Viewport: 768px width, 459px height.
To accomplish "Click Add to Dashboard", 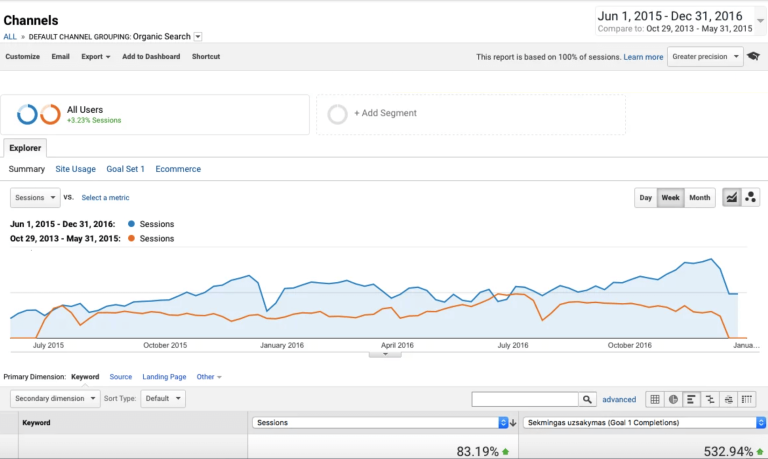I will (151, 57).
